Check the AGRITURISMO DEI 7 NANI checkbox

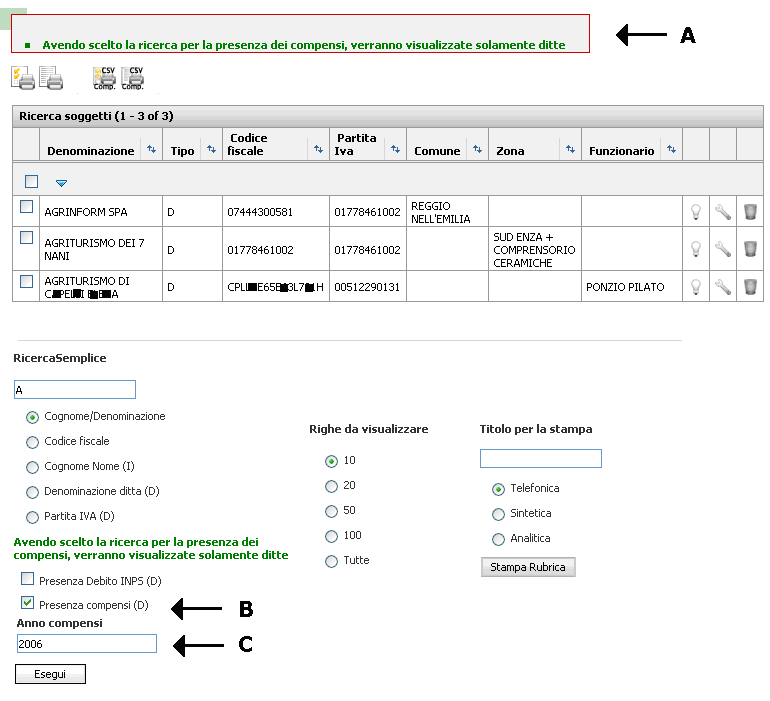tap(27, 238)
